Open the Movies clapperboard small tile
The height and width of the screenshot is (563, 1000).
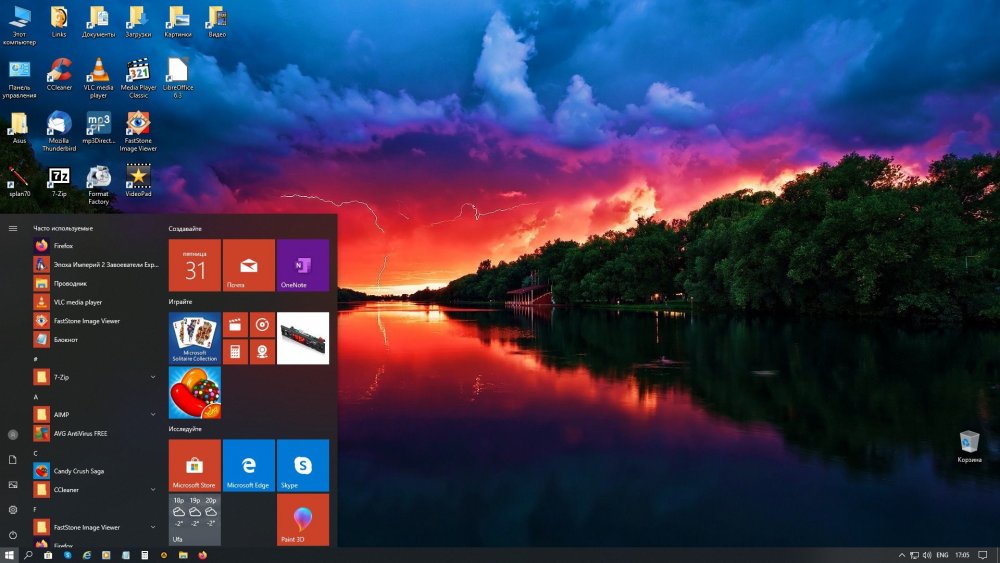pyautogui.click(x=235, y=325)
